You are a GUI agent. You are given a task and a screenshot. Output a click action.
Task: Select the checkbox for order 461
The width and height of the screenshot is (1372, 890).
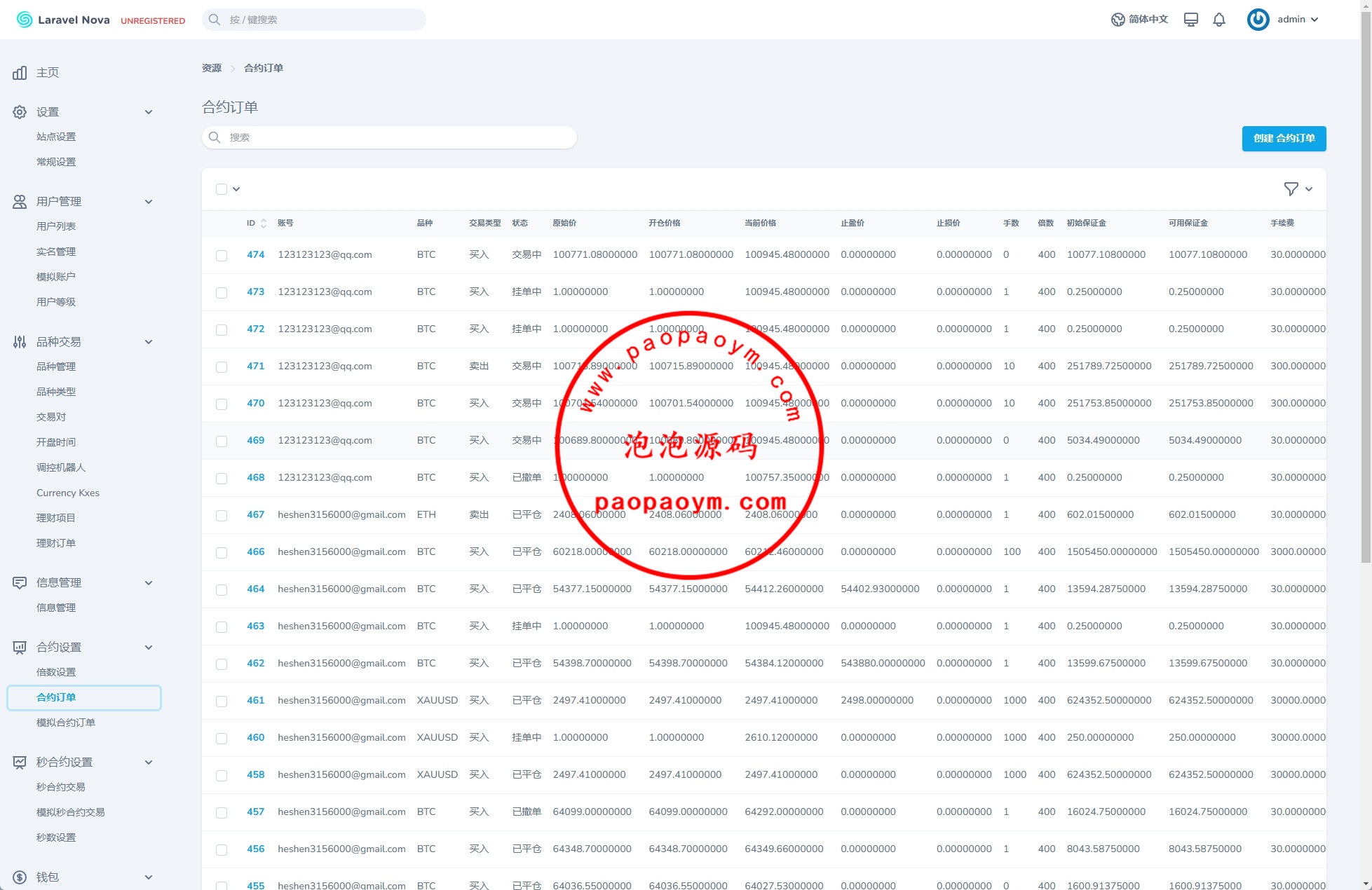(222, 701)
